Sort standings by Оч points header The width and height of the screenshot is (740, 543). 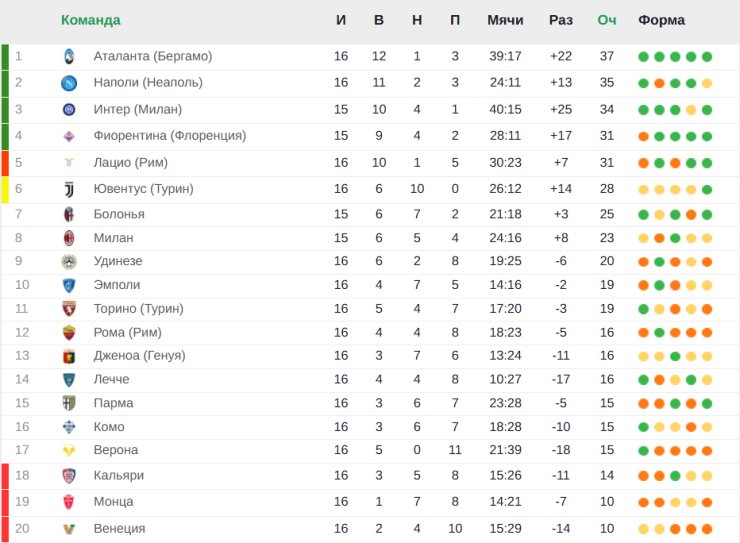(x=606, y=20)
